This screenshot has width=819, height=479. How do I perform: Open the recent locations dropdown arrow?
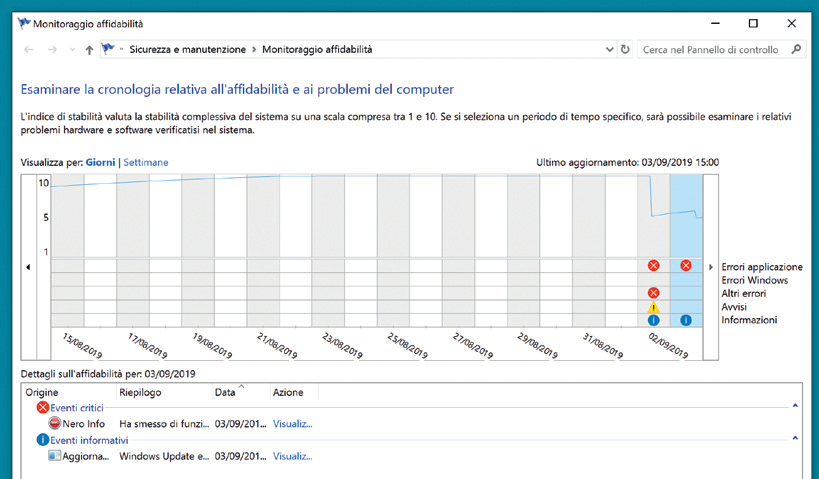(x=72, y=50)
